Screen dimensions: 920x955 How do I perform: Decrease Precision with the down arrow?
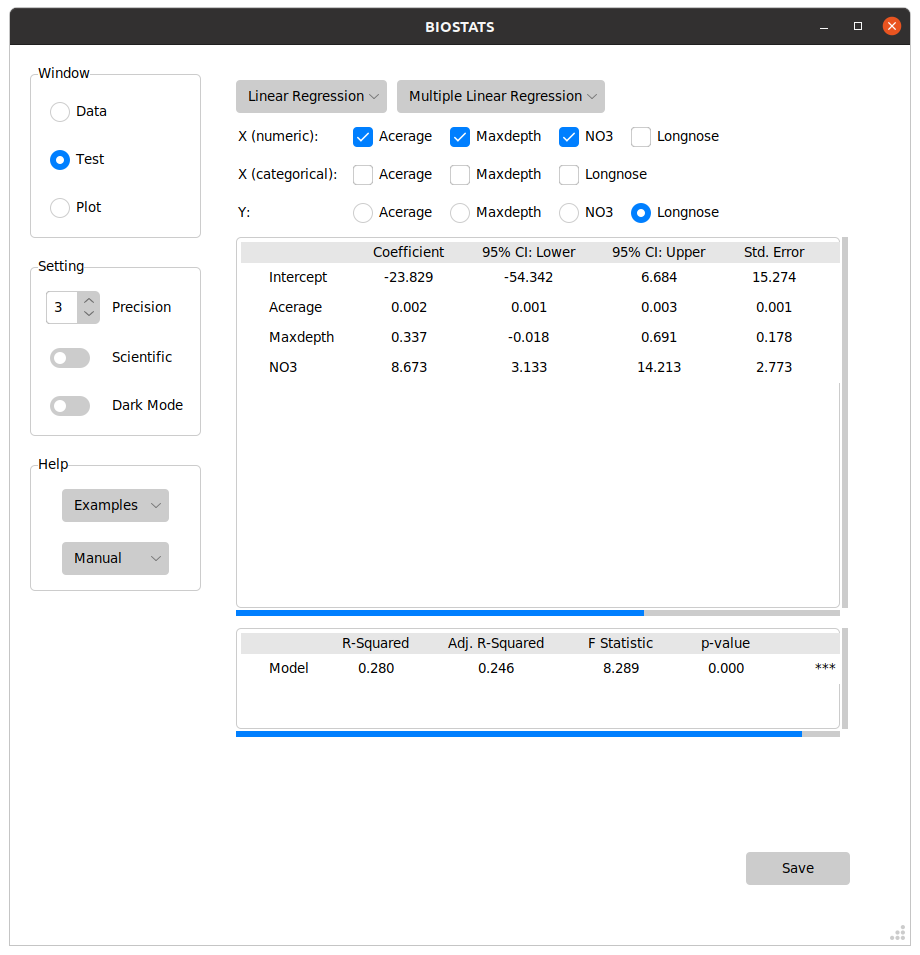[89, 314]
